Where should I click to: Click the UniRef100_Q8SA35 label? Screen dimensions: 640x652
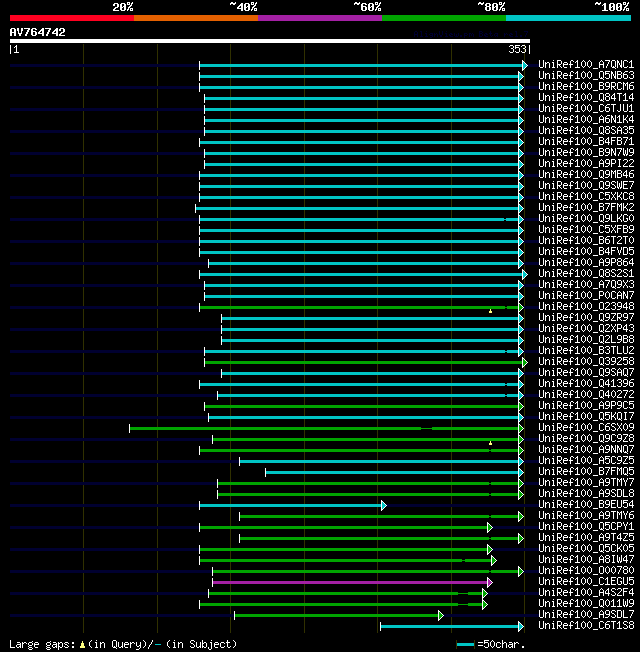[x=586, y=131]
